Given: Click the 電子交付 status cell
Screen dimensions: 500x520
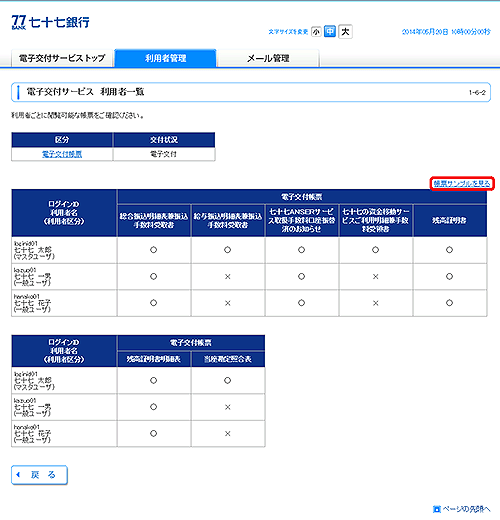Looking at the screenshot, I should tap(164, 154).
